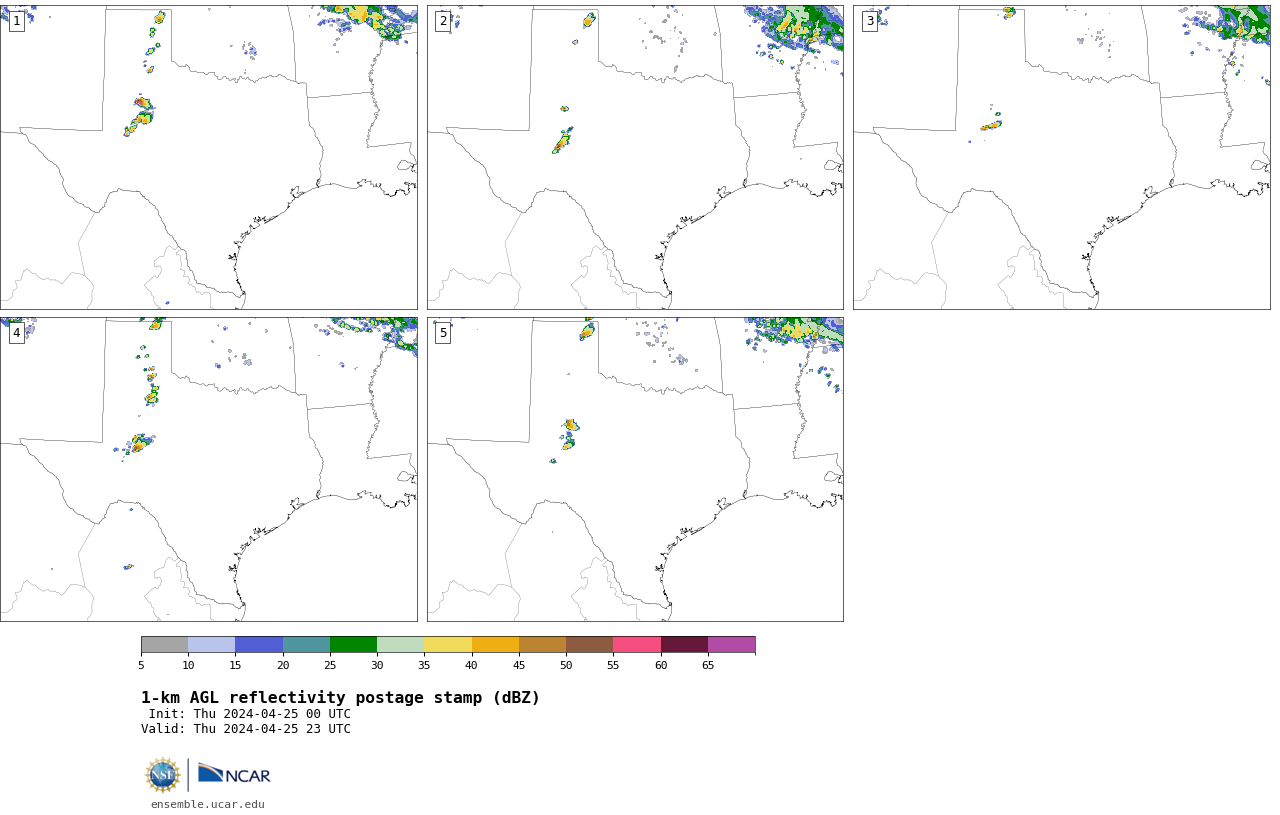Click the brown 50-55 dBZ swatch
Image resolution: width=1280 pixels, height=815 pixels.
[589, 644]
